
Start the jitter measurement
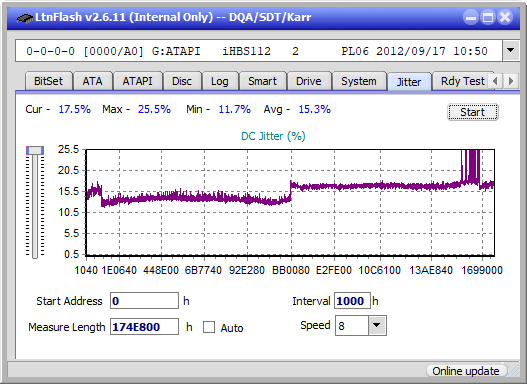(473, 112)
